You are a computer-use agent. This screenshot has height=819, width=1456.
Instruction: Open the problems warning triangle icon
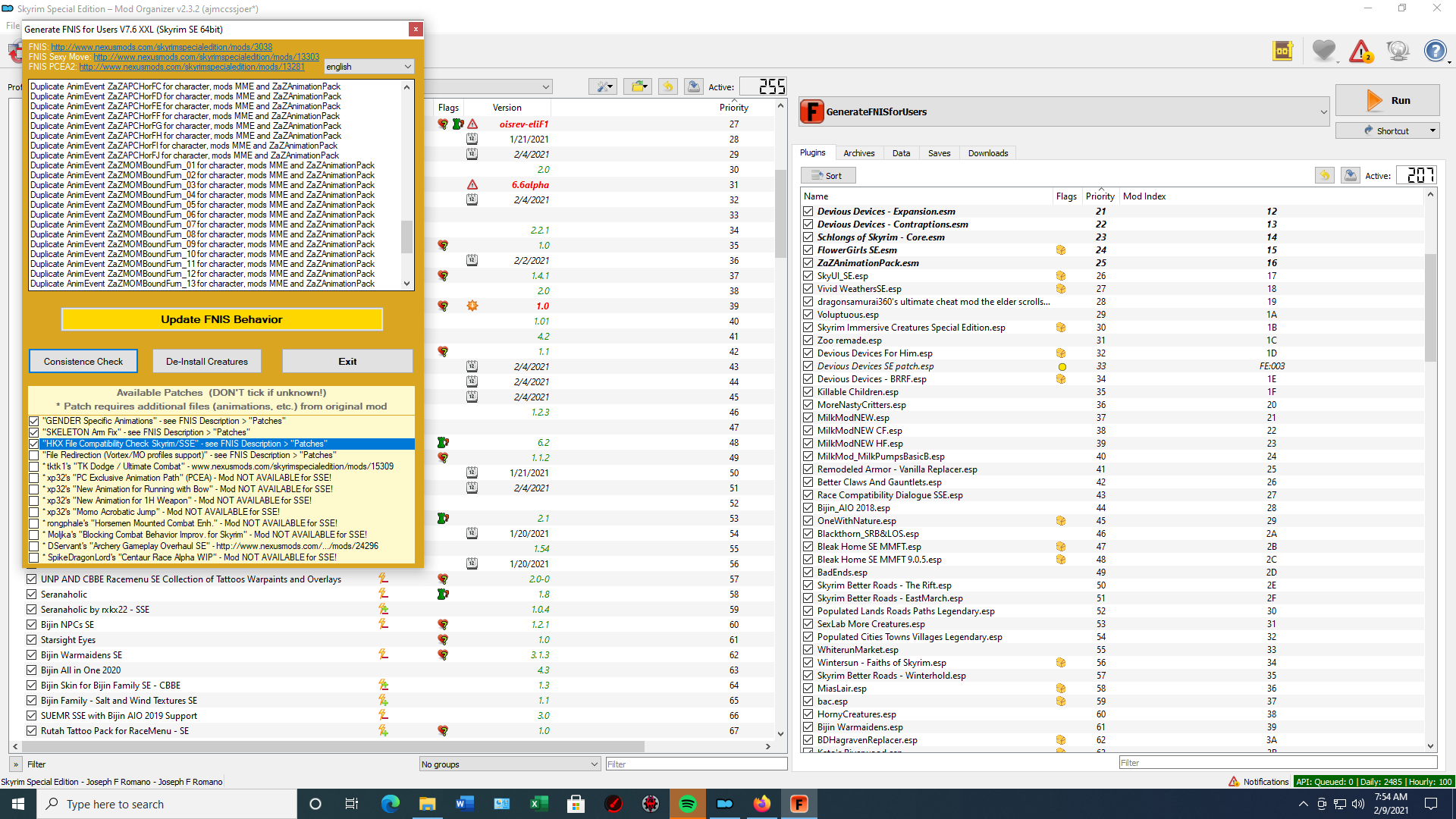(x=1361, y=51)
